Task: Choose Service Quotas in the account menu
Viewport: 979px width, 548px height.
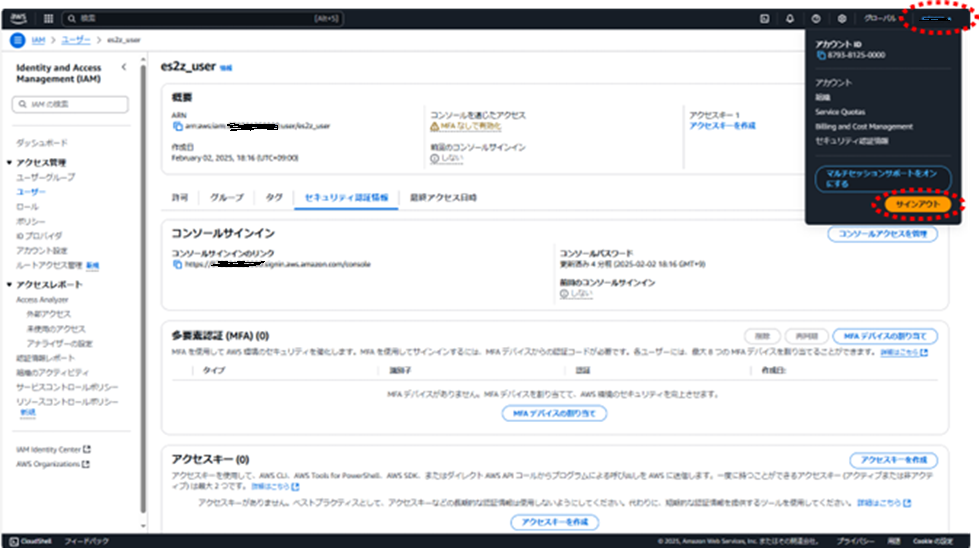Action: 840,112
